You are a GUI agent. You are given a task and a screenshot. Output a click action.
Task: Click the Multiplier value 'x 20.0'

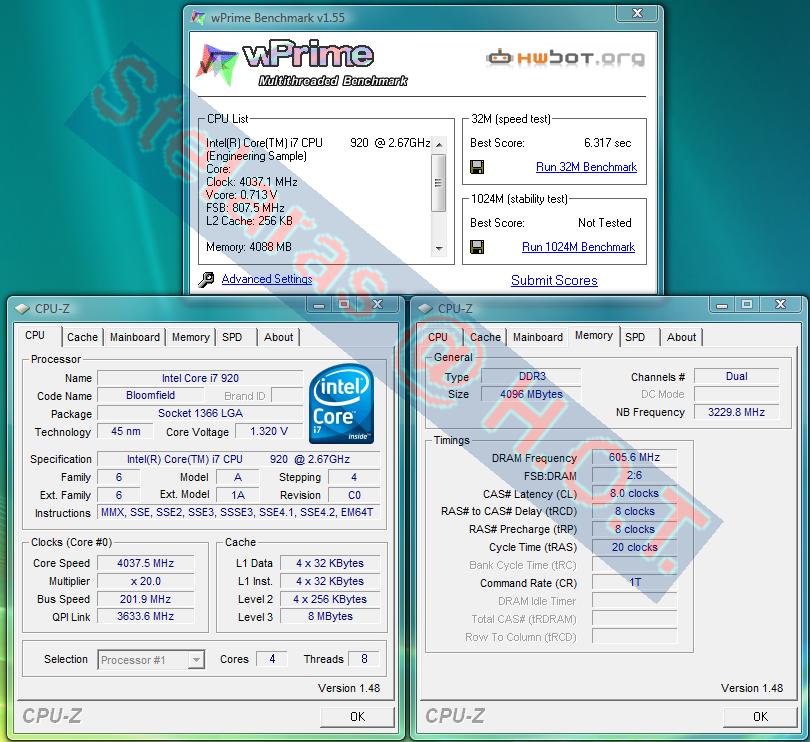click(145, 581)
